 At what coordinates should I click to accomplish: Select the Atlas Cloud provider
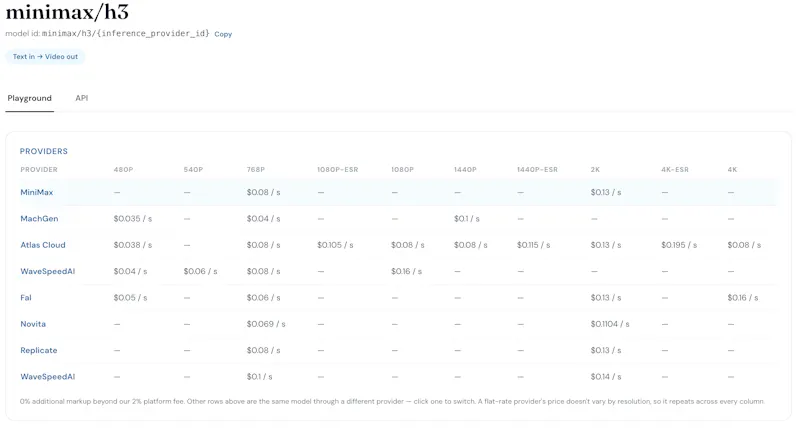(43, 245)
